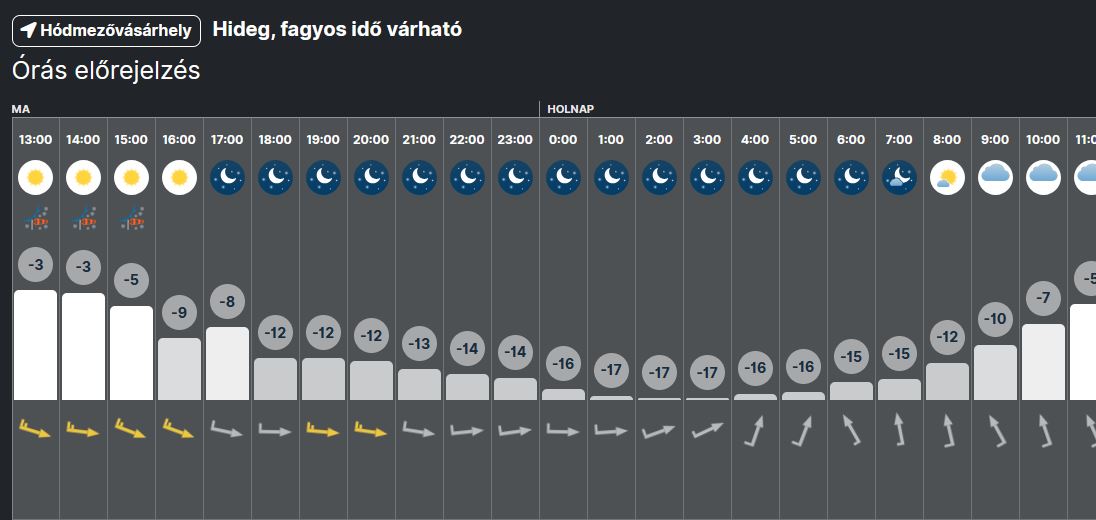Viewport: 1096px width, 520px height.
Task: Click the cloud icon at 10:00
Action: [x=1042, y=178]
